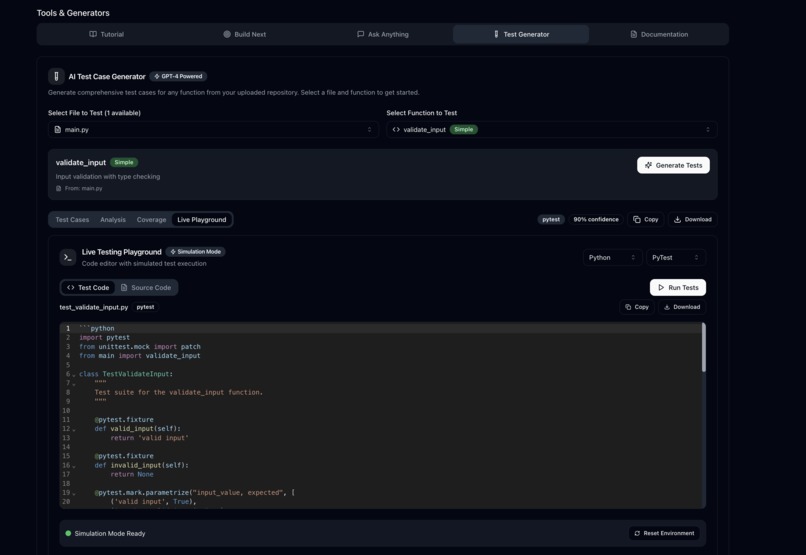Open the Python language dropdown
This screenshot has width=806, height=555.
click(612, 257)
